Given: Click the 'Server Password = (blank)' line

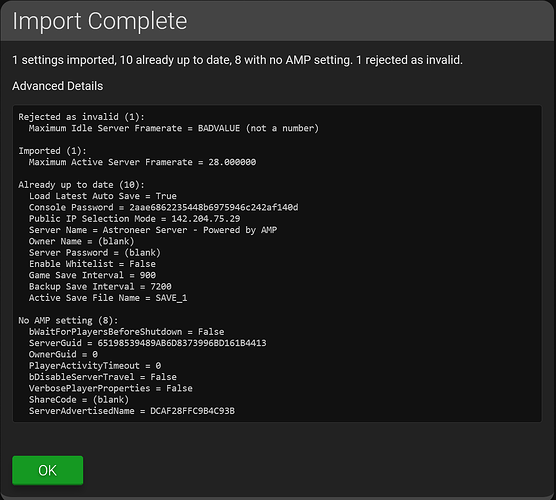Looking at the screenshot, I should pyautogui.click(x=95, y=253).
